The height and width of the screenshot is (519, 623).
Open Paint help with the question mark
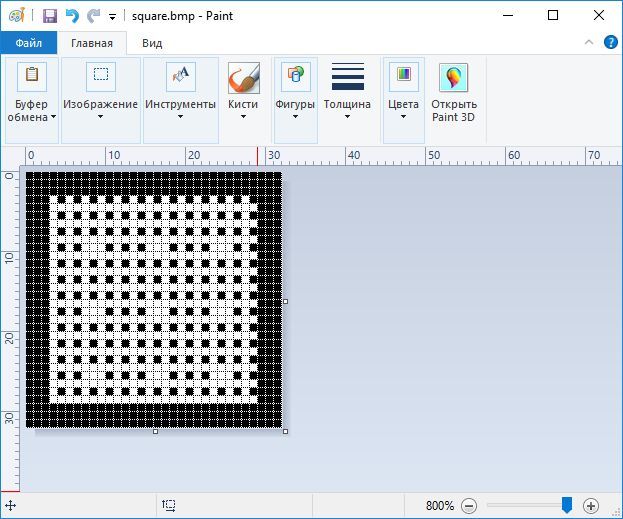611,42
